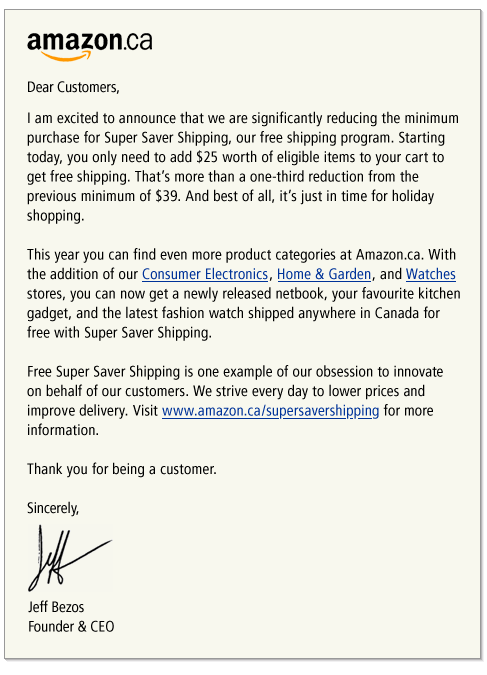Click the orange smile arrow under logo
The image size is (487, 675).
[x=66, y=56]
